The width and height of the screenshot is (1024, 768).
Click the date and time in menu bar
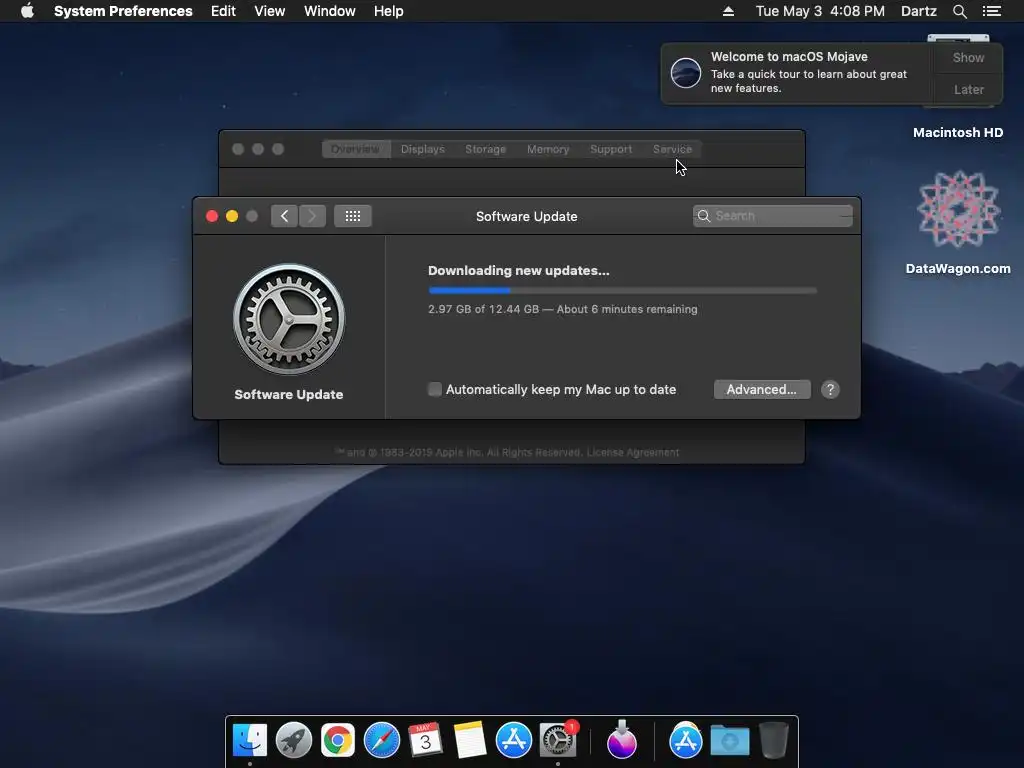pos(820,11)
